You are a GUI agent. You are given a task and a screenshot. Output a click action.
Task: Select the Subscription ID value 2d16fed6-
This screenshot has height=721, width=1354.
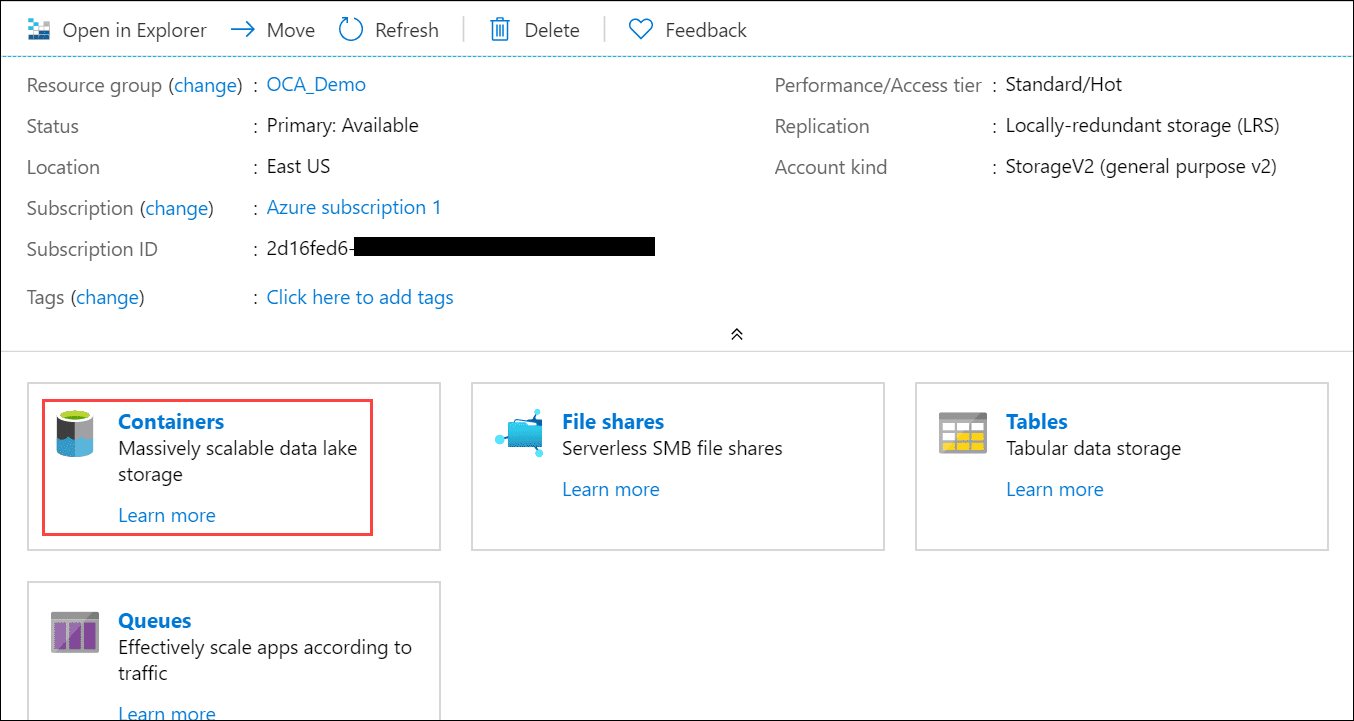pos(310,249)
